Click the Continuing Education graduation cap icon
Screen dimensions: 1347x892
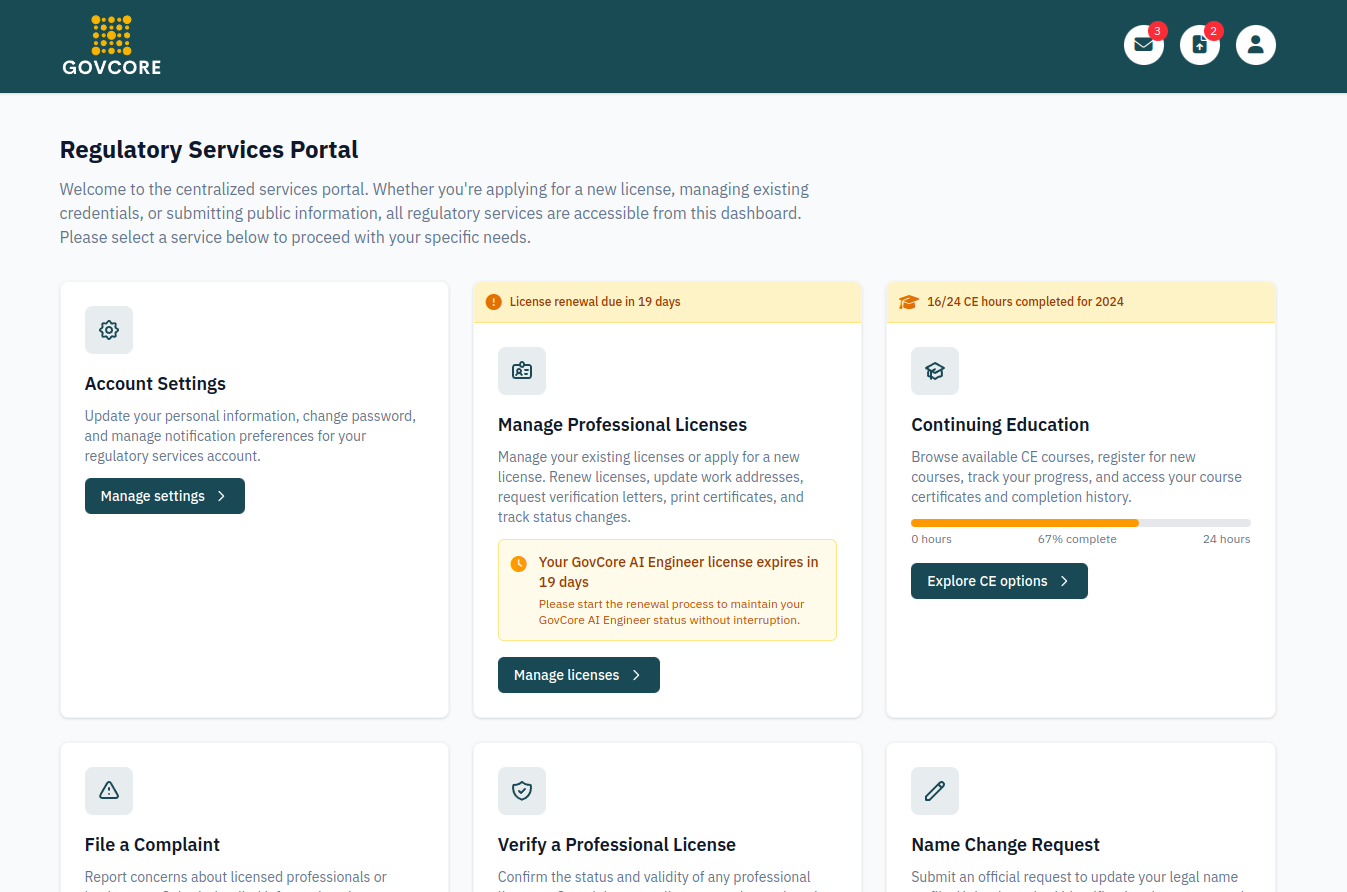[x=935, y=371]
